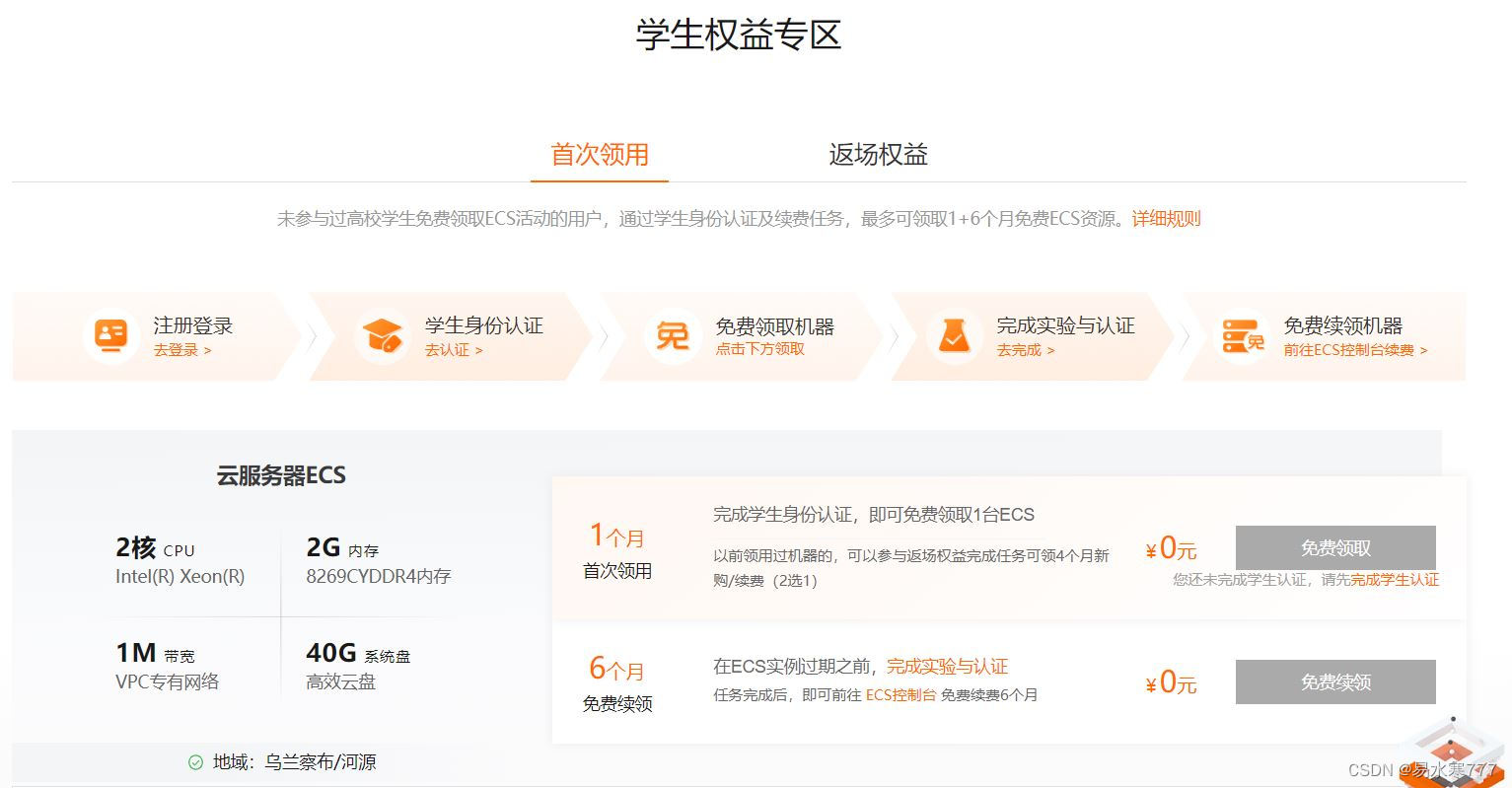
Task: Open the ECS控制台 link in task description
Action: click(x=900, y=695)
